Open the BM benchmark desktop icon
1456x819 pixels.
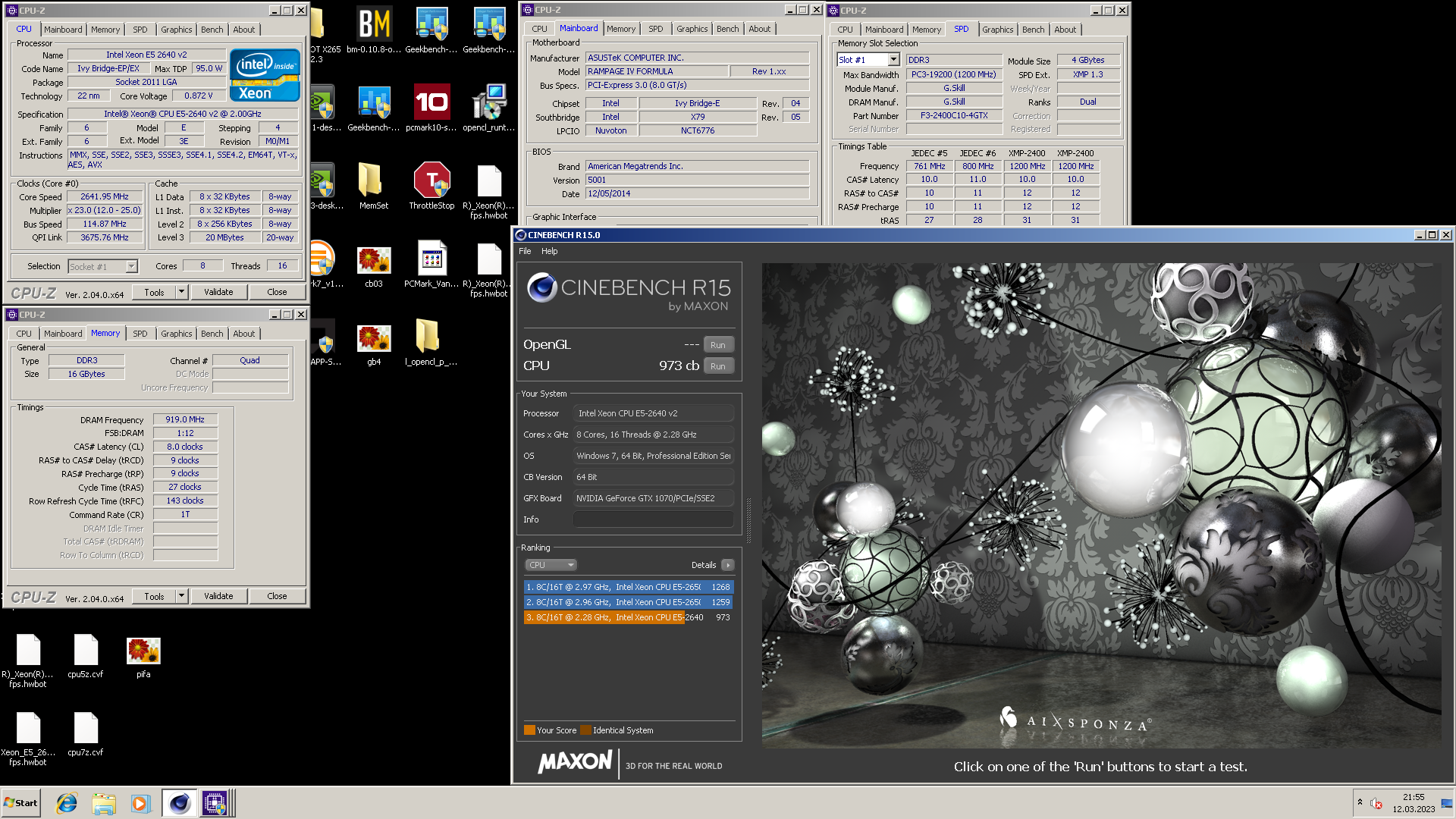click(374, 30)
